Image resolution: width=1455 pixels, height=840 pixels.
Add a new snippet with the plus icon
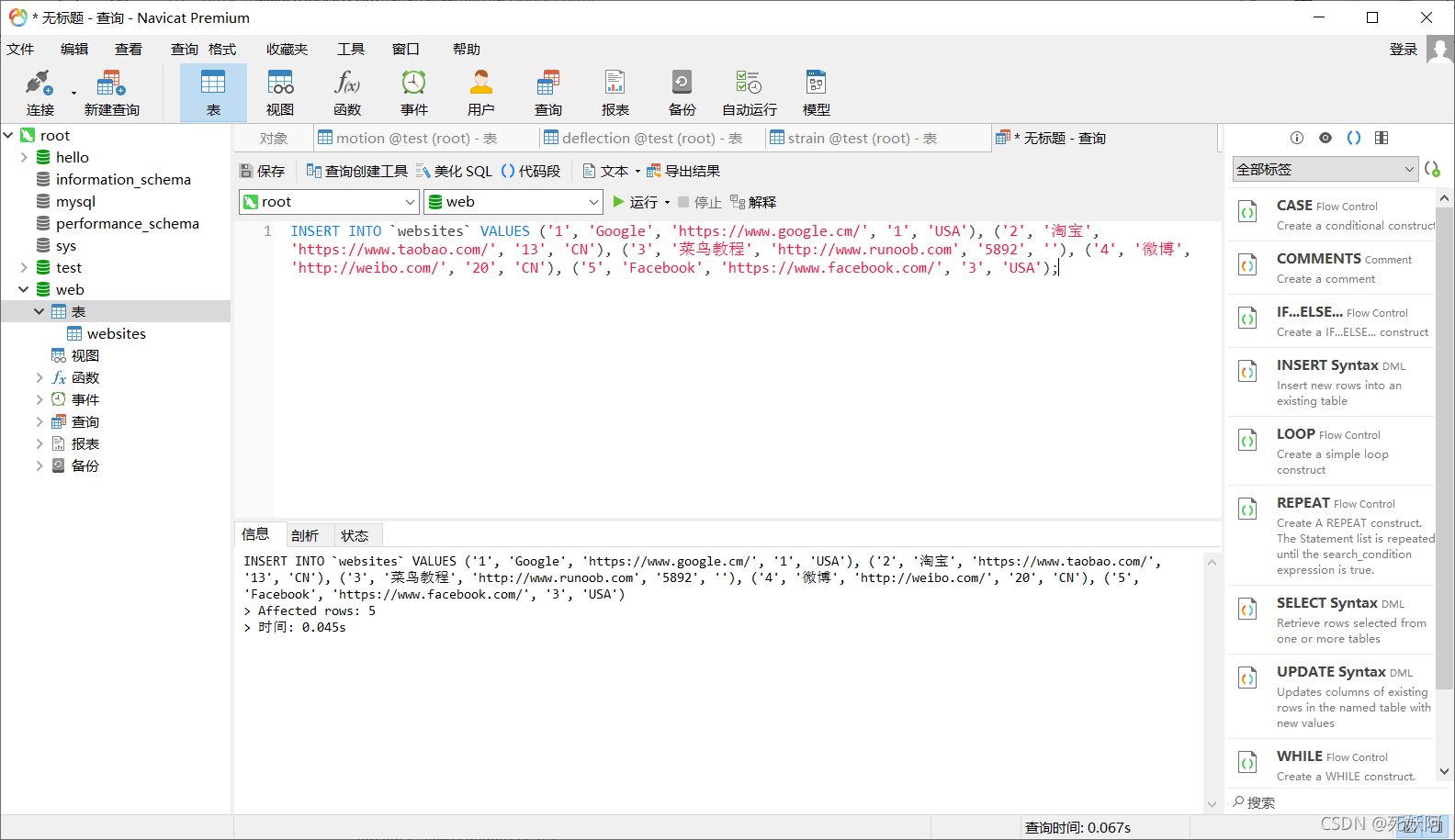point(1432,169)
